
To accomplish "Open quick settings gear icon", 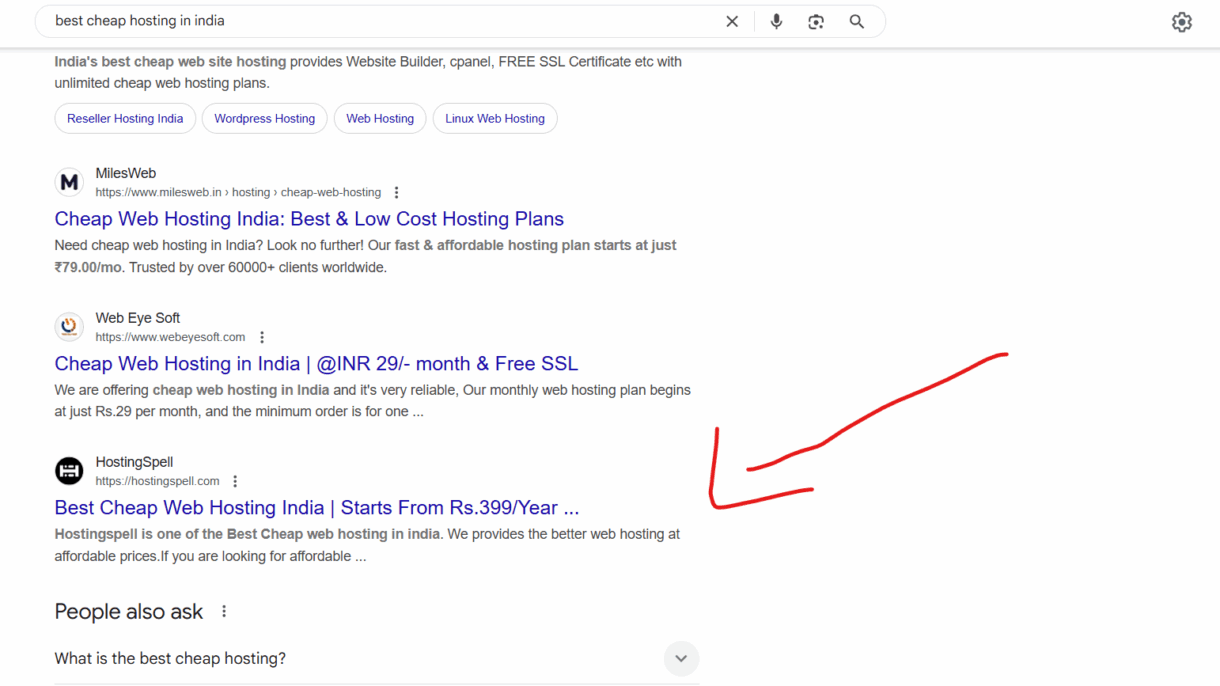I will (x=1182, y=22).
